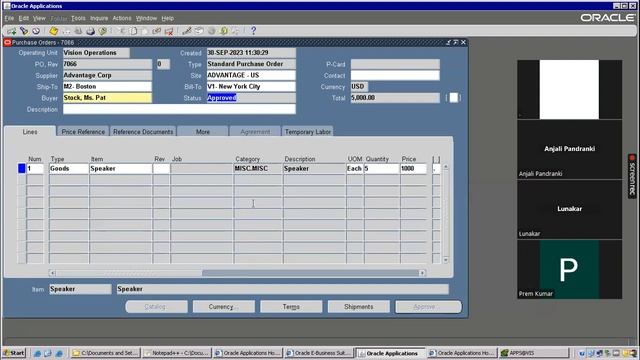Click the Attachments paperclip icon
The width and height of the screenshot is (640, 360).
click(224, 31)
